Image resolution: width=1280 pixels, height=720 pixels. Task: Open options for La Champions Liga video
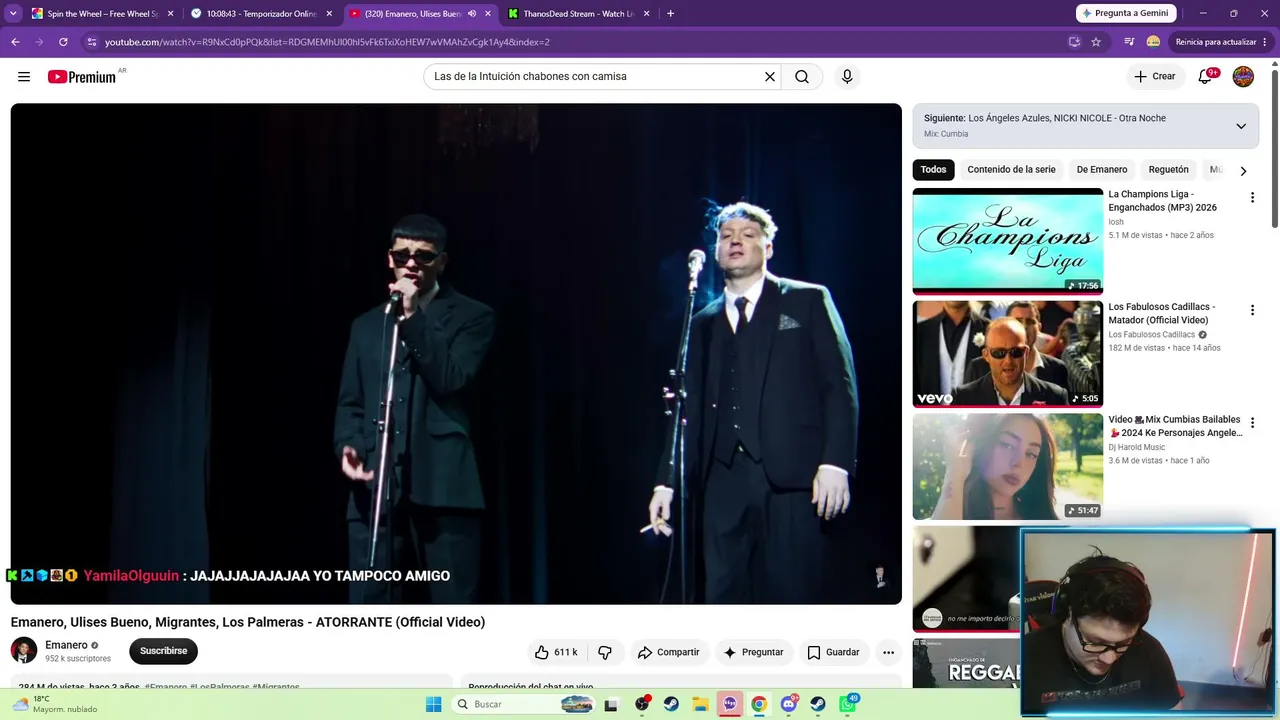(x=1252, y=198)
